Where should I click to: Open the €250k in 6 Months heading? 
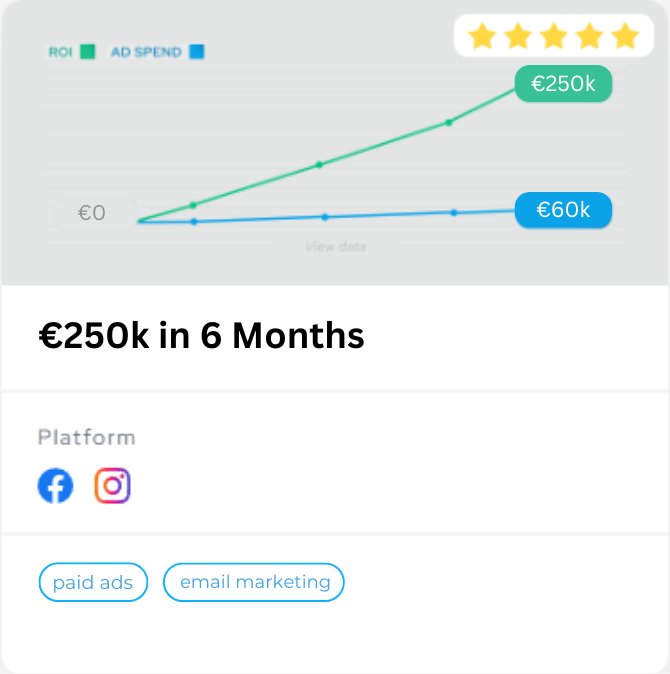click(202, 336)
